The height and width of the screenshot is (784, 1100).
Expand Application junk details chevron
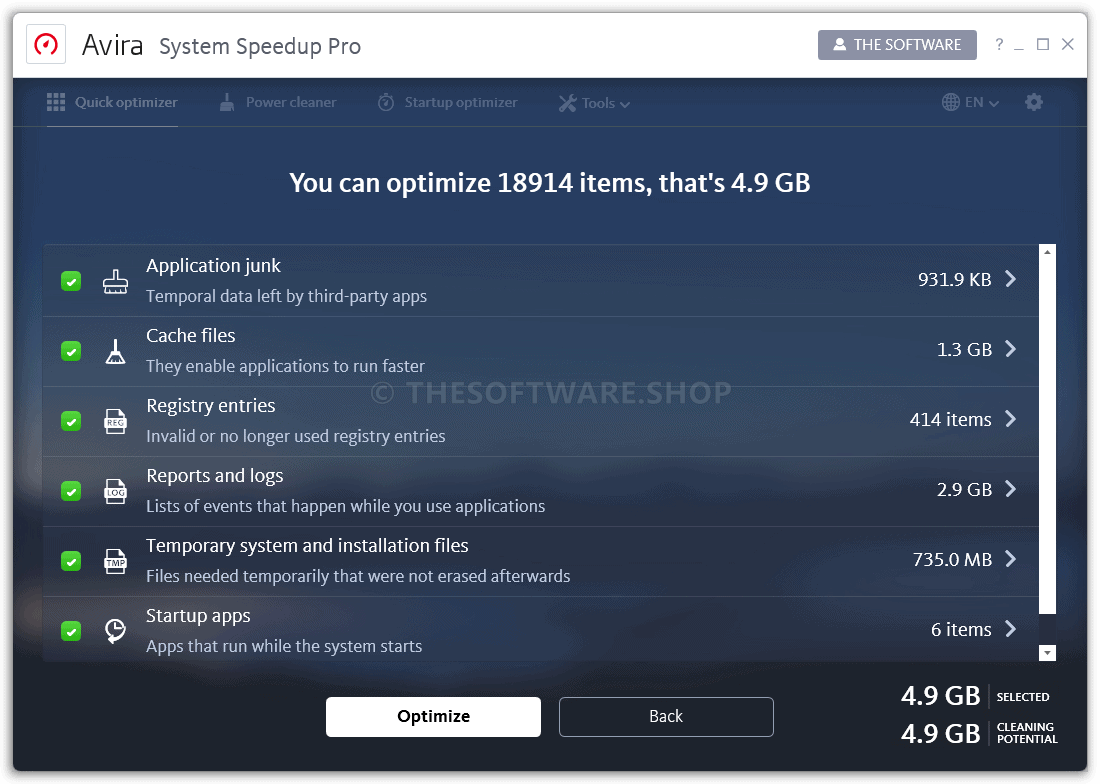coord(1010,279)
